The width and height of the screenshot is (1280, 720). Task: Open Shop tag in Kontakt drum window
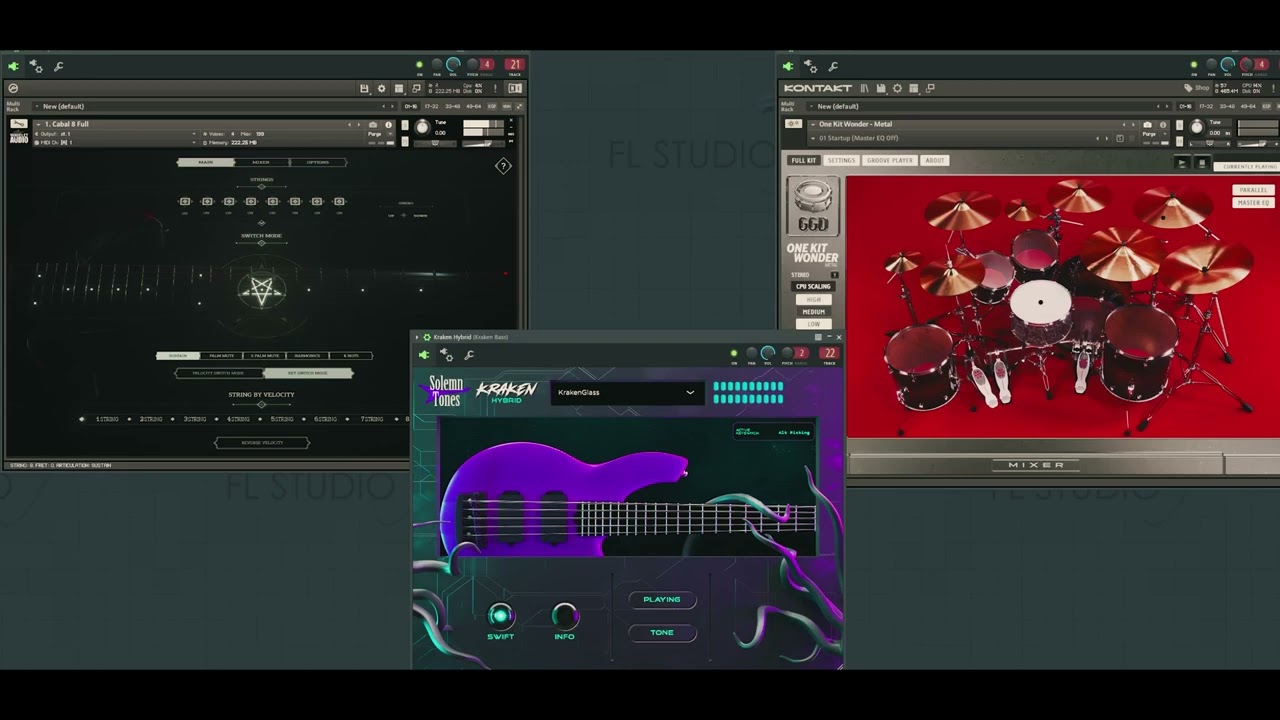coord(1197,88)
